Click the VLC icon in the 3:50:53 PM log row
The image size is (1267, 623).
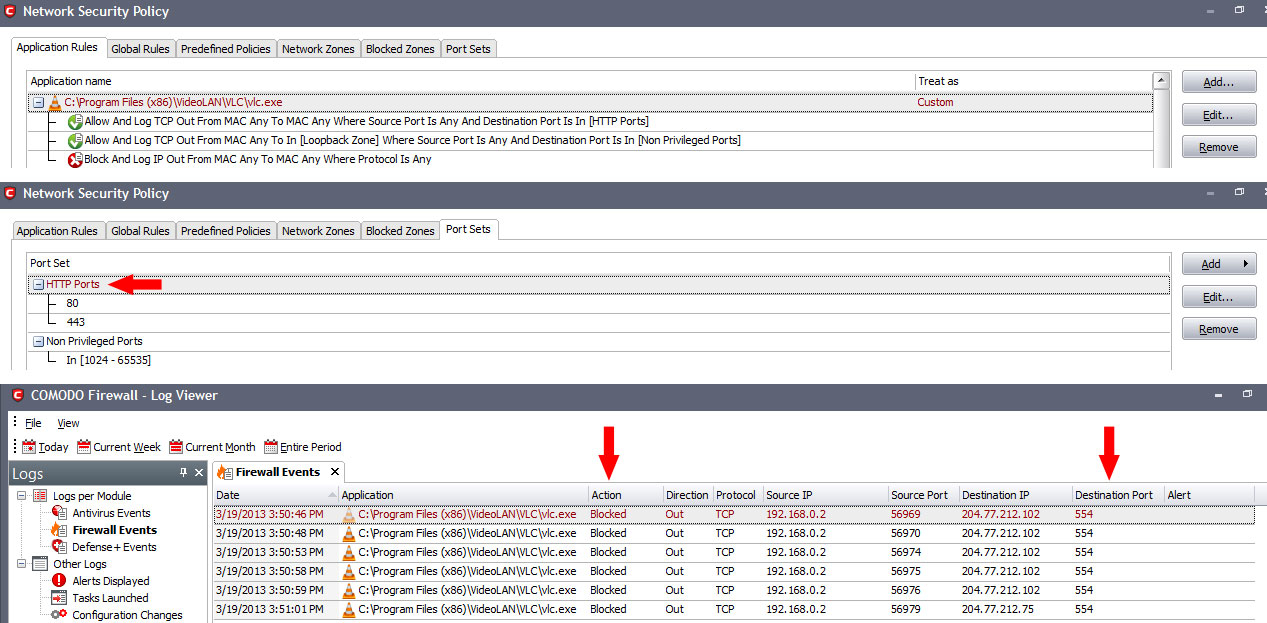tap(349, 552)
